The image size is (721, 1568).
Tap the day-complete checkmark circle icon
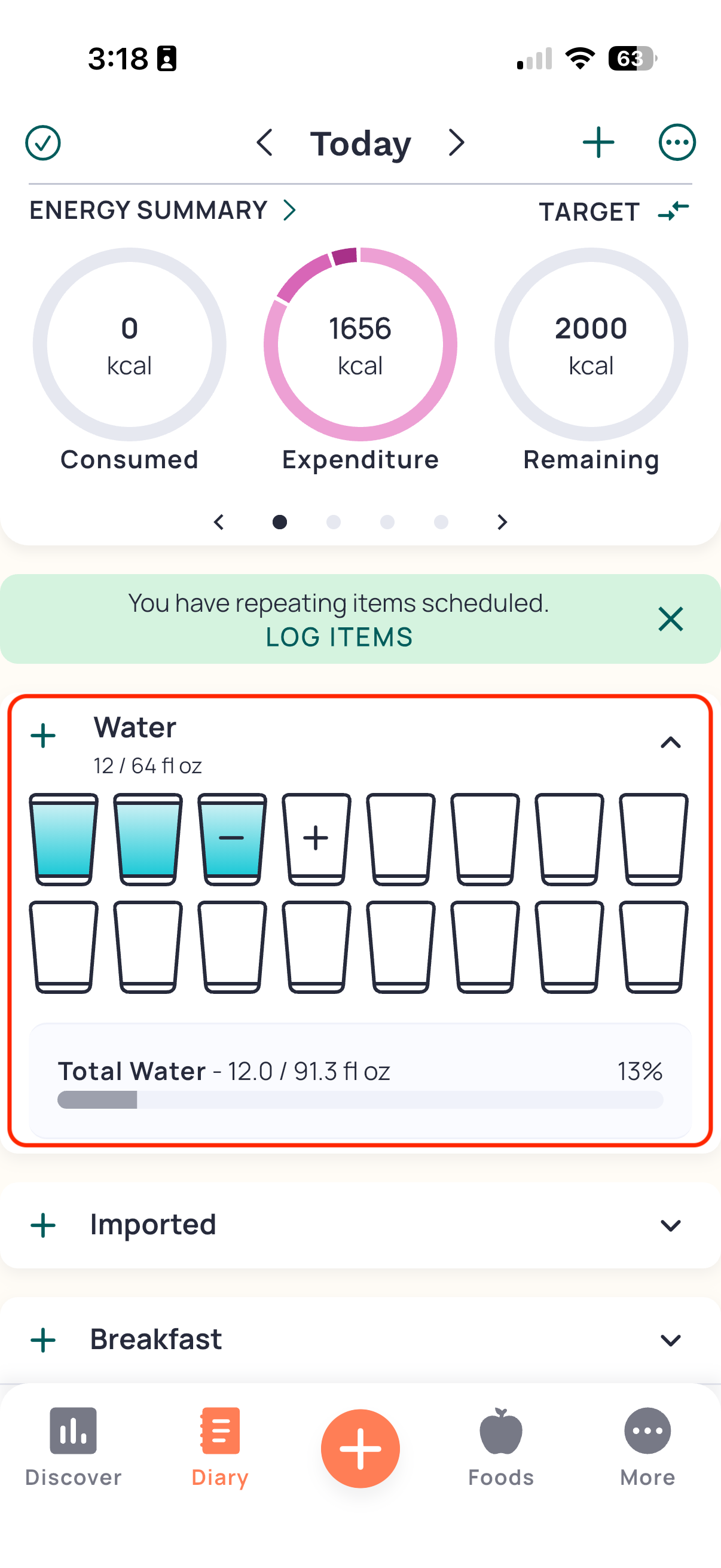pos(42,143)
